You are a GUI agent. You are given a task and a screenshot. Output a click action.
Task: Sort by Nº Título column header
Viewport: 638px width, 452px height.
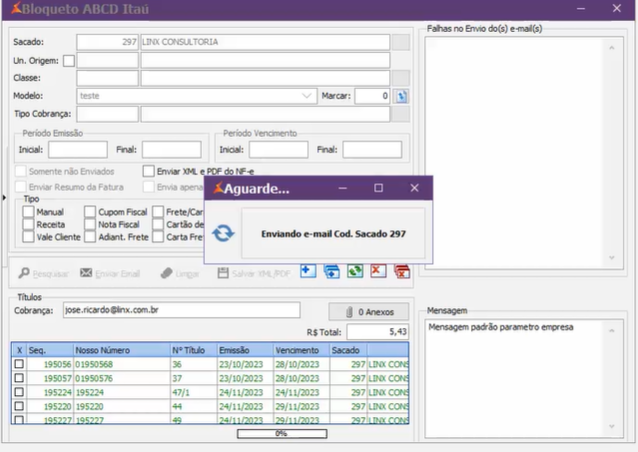pyautogui.click(x=194, y=350)
